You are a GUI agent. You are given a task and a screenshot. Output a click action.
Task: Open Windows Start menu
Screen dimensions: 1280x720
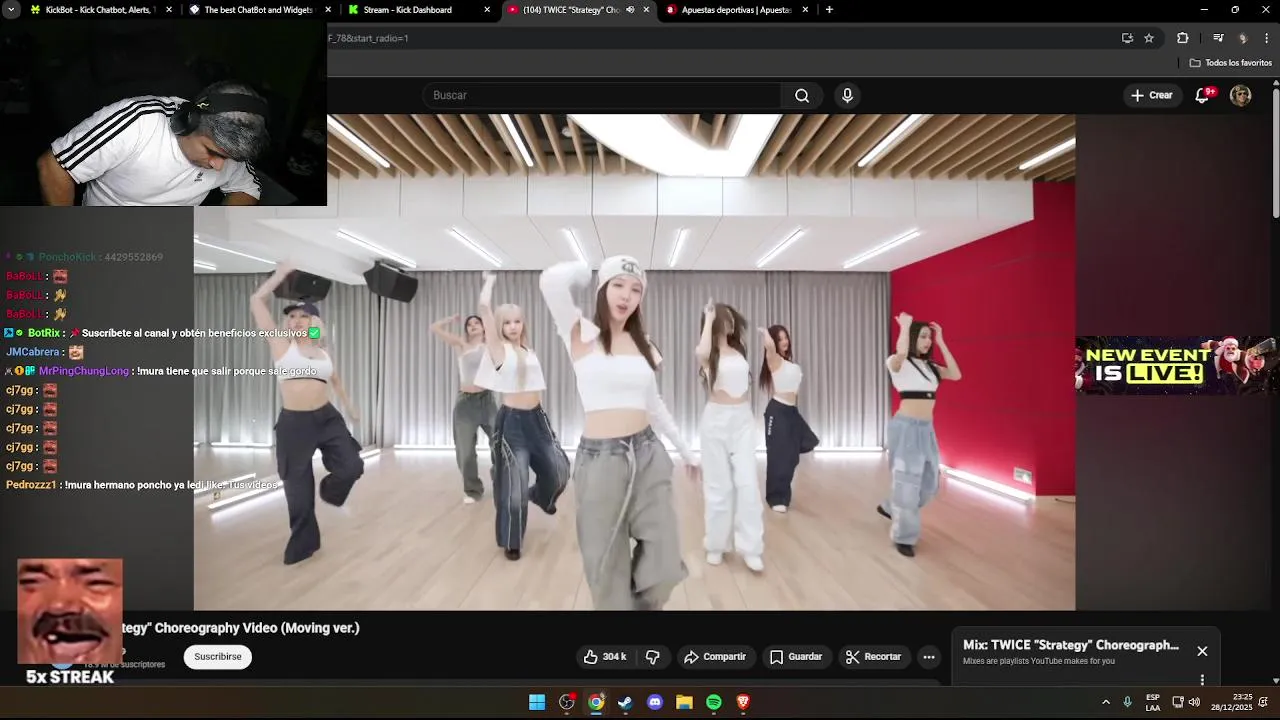tap(537, 702)
